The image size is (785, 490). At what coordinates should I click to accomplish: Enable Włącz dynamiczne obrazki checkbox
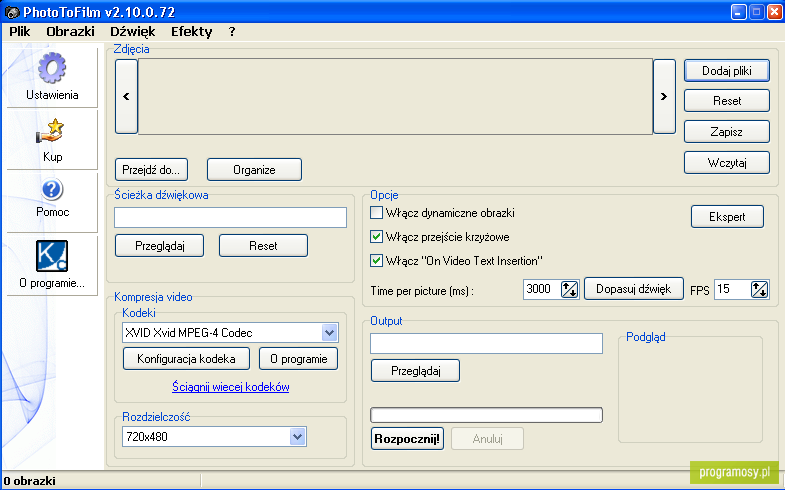[376, 213]
